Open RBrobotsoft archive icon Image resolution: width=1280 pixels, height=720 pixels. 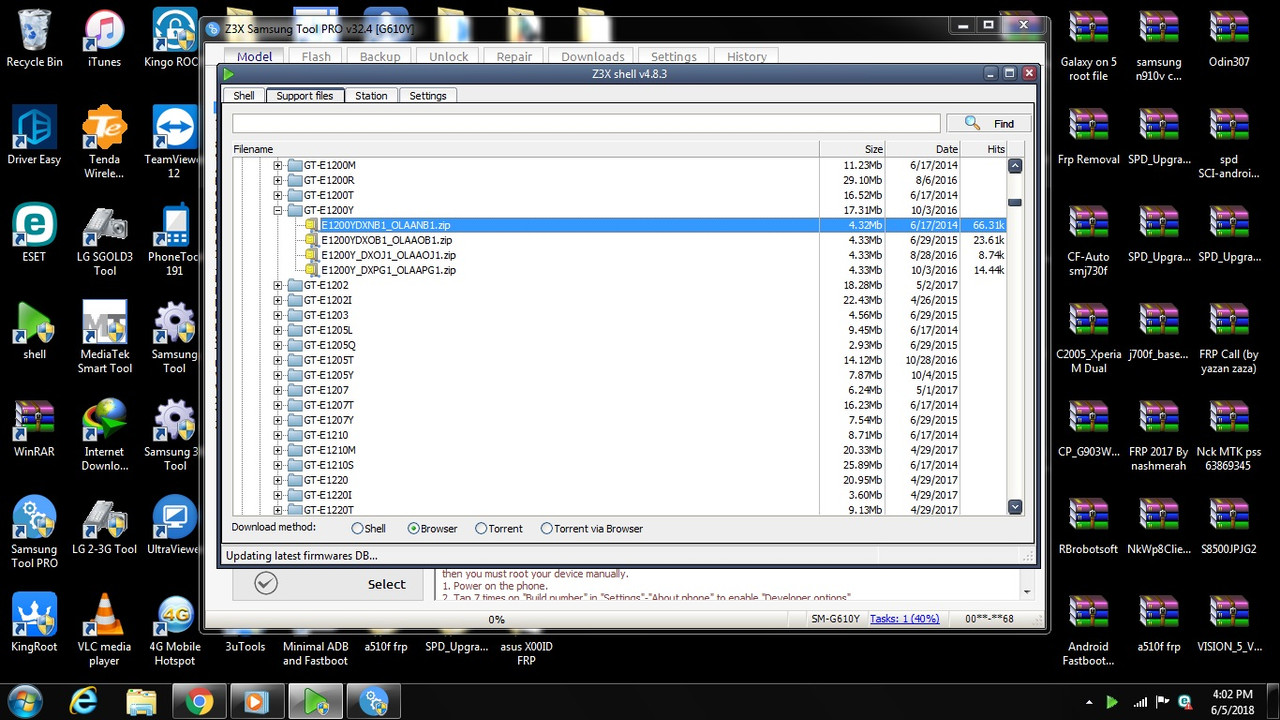tap(1089, 526)
